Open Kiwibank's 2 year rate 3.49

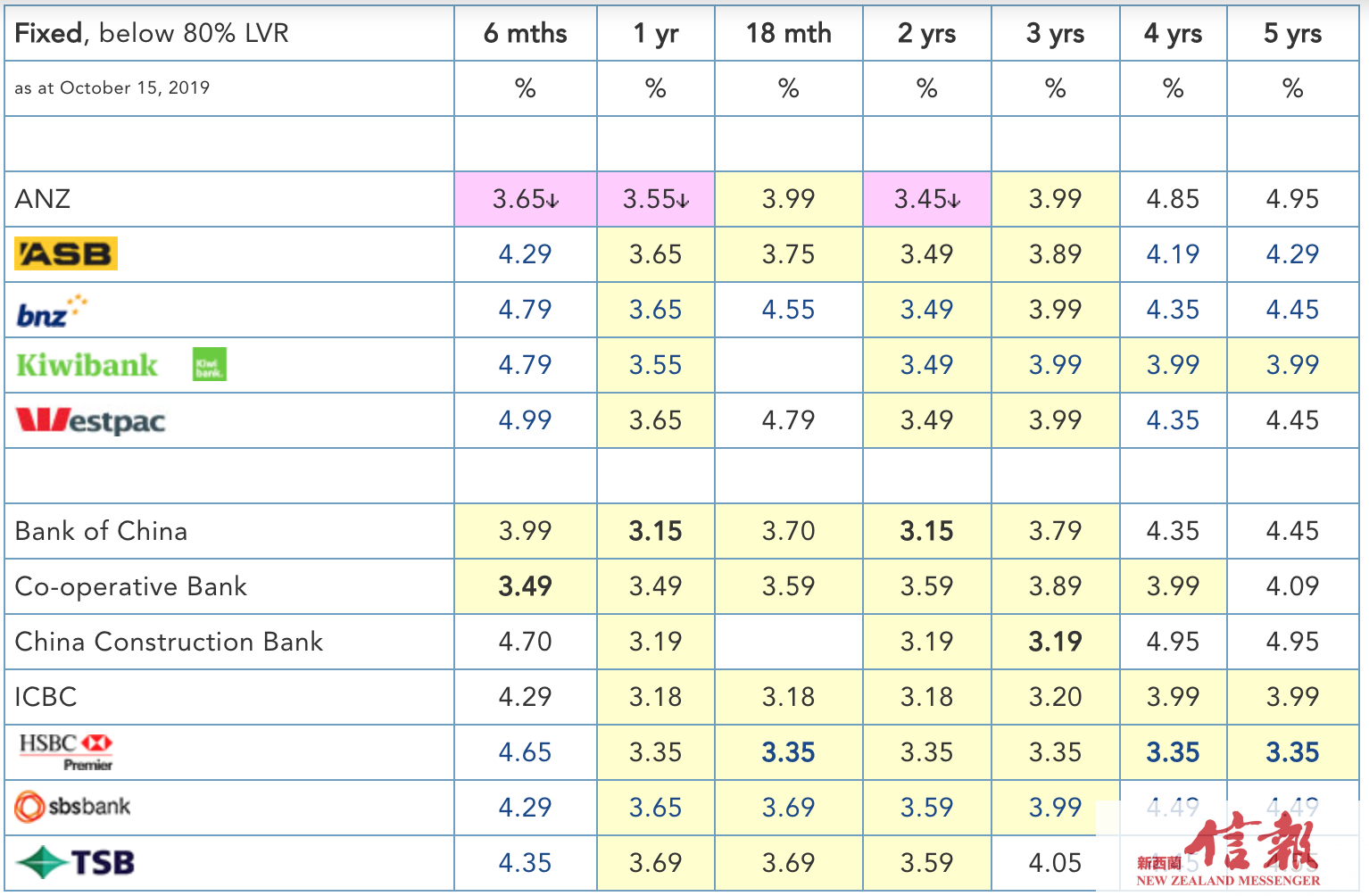927,365
